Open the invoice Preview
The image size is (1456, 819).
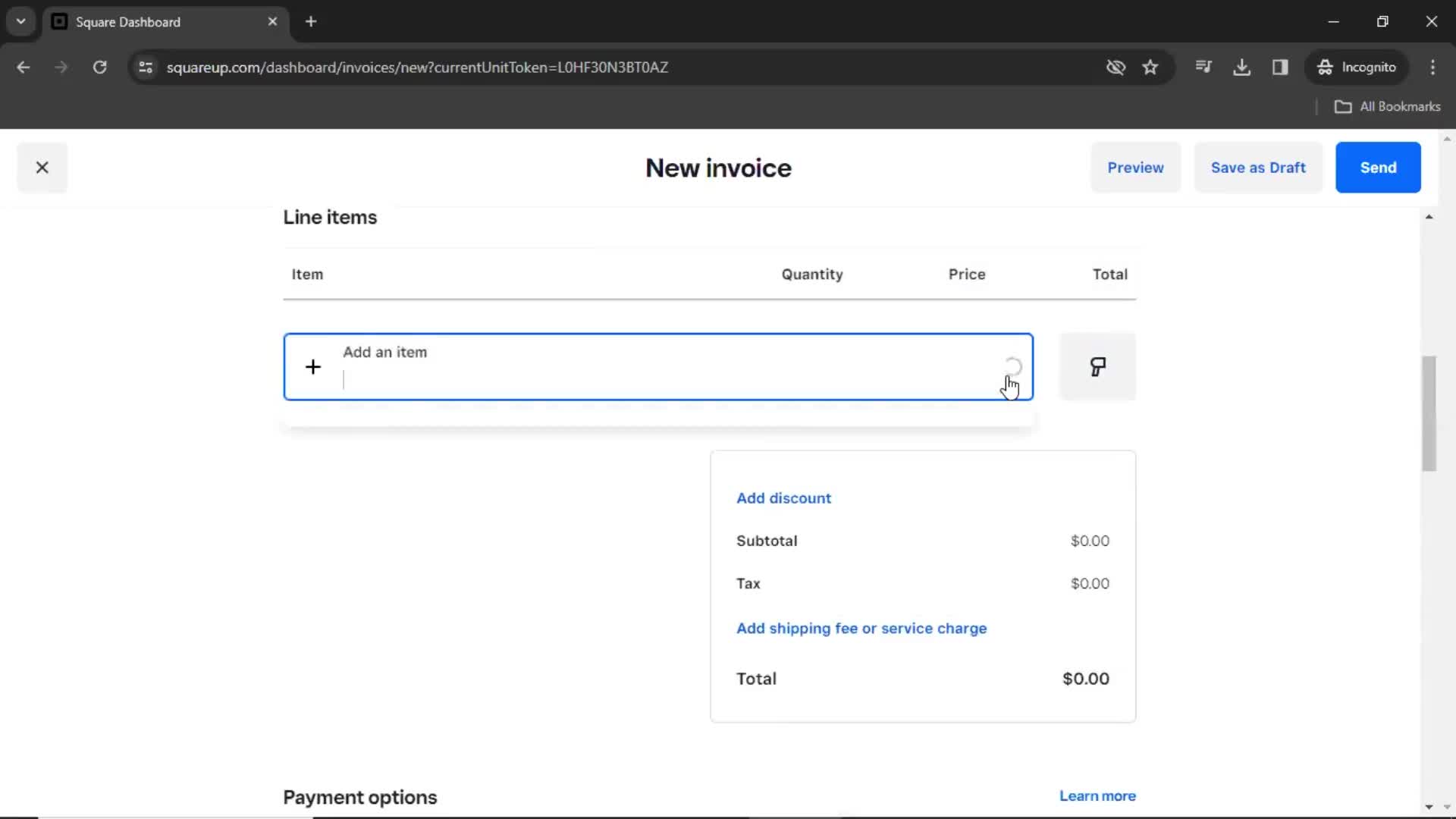pyautogui.click(x=1135, y=168)
